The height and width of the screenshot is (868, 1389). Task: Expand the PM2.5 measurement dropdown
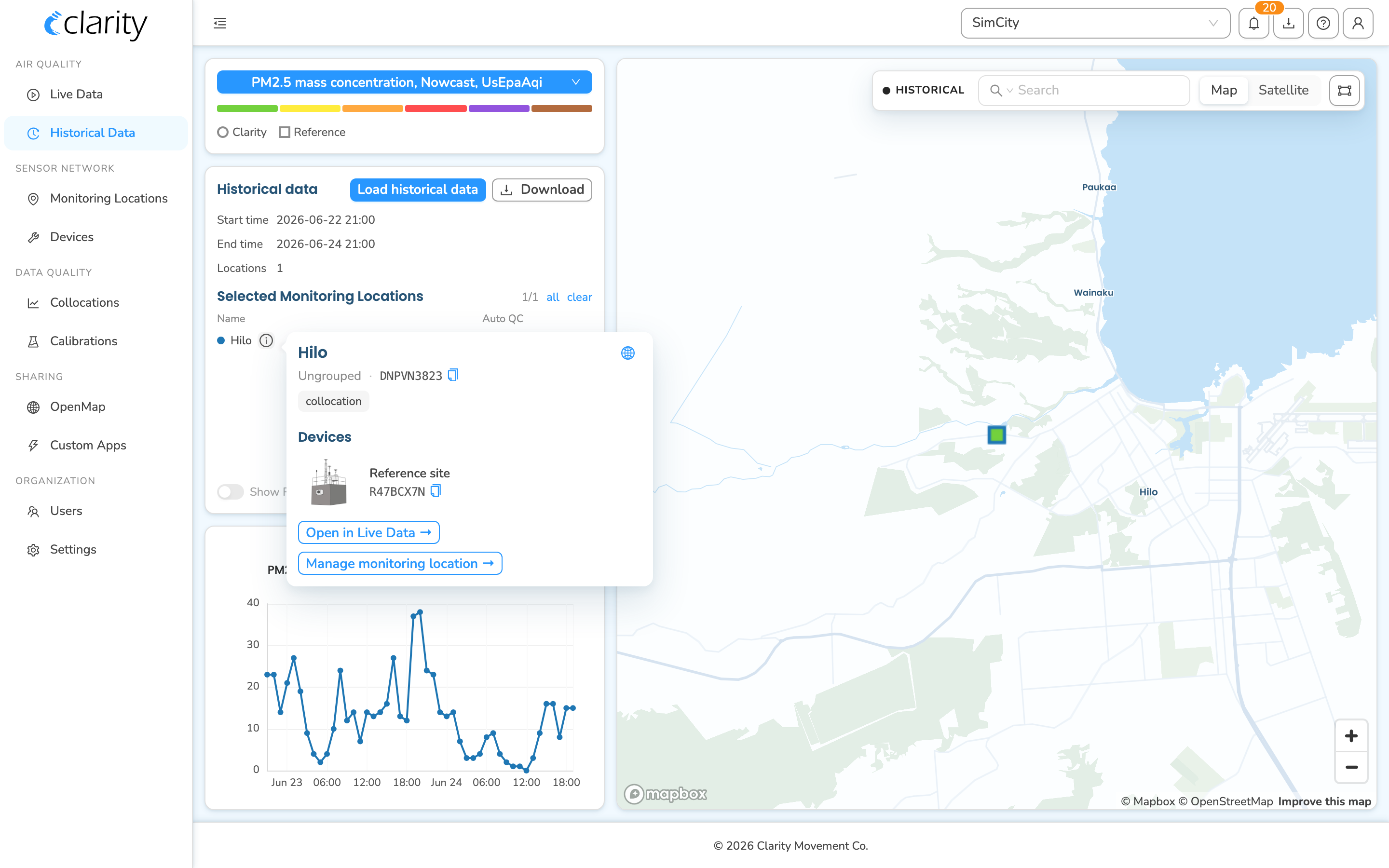pos(404,82)
